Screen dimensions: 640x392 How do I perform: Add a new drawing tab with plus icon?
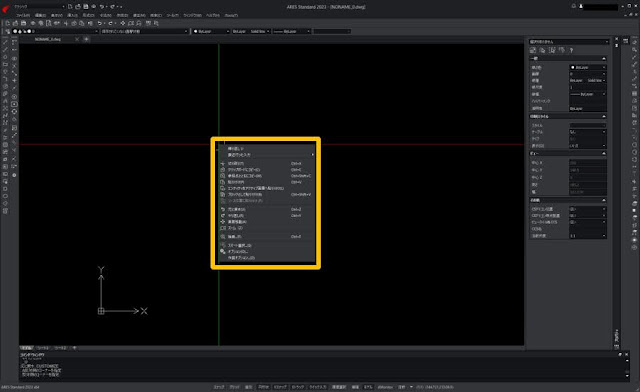pos(86,39)
